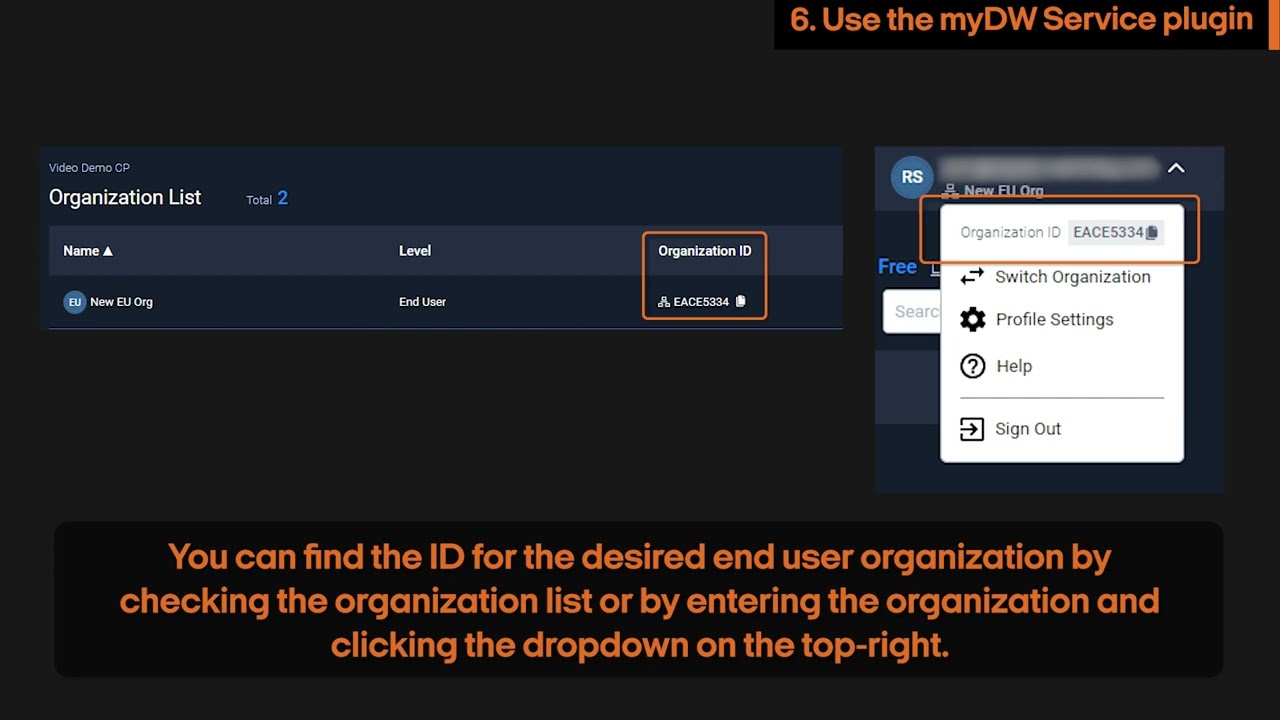The width and height of the screenshot is (1280, 720).
Task: Click the EACE5334 ID in the organization list
Action: point(701,302)
